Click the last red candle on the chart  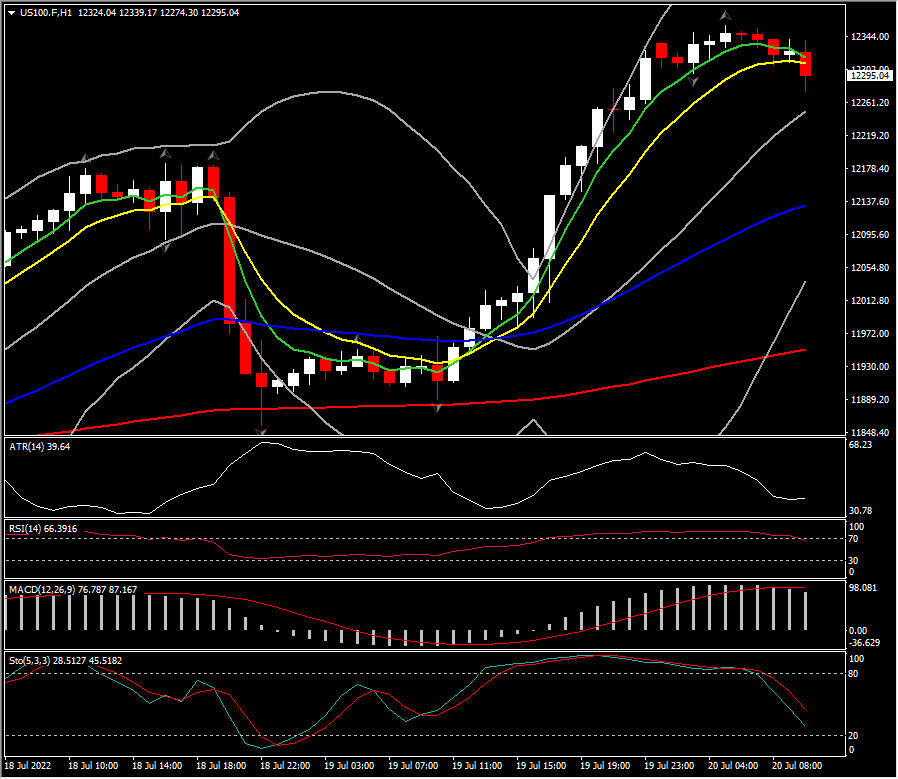point(806,63)
